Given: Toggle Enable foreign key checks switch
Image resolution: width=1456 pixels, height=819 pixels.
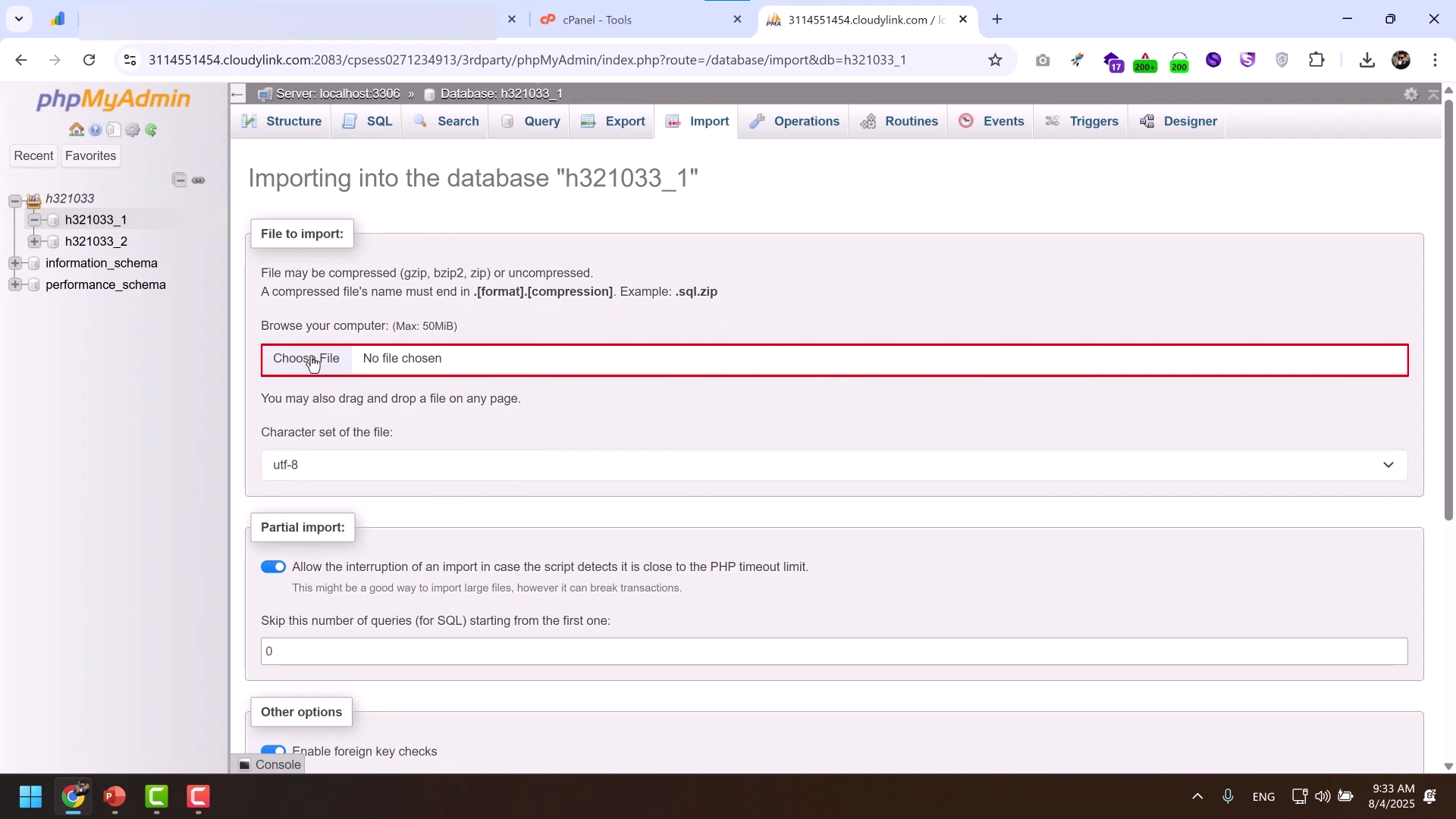Looking at the screenshot, I should [273, 752].
